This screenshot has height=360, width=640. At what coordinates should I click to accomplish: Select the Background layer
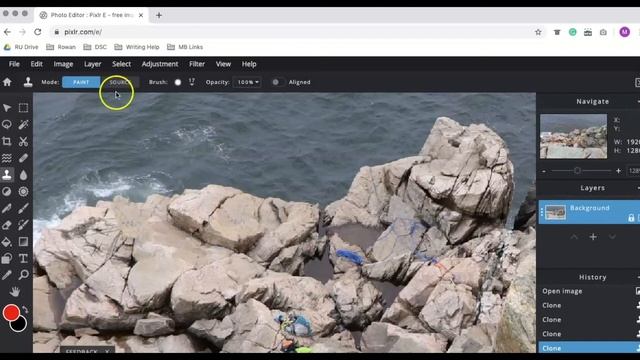[x=589, y=212]
